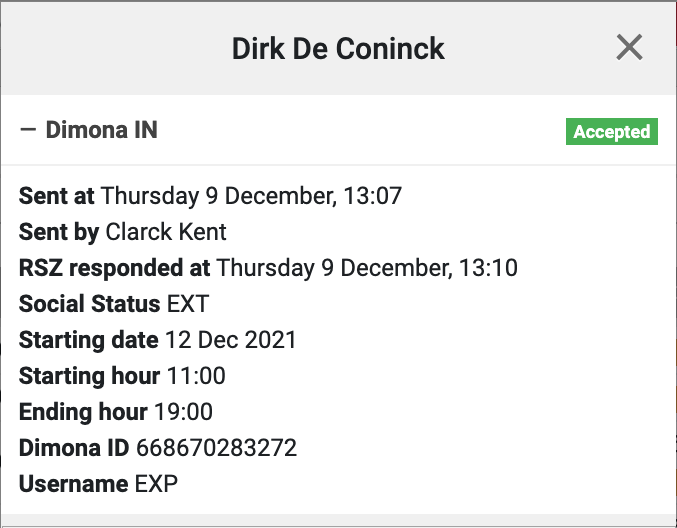Click the Dirk De Coninck title
This screenshot has height=528, width=677.
click(338, 48)
